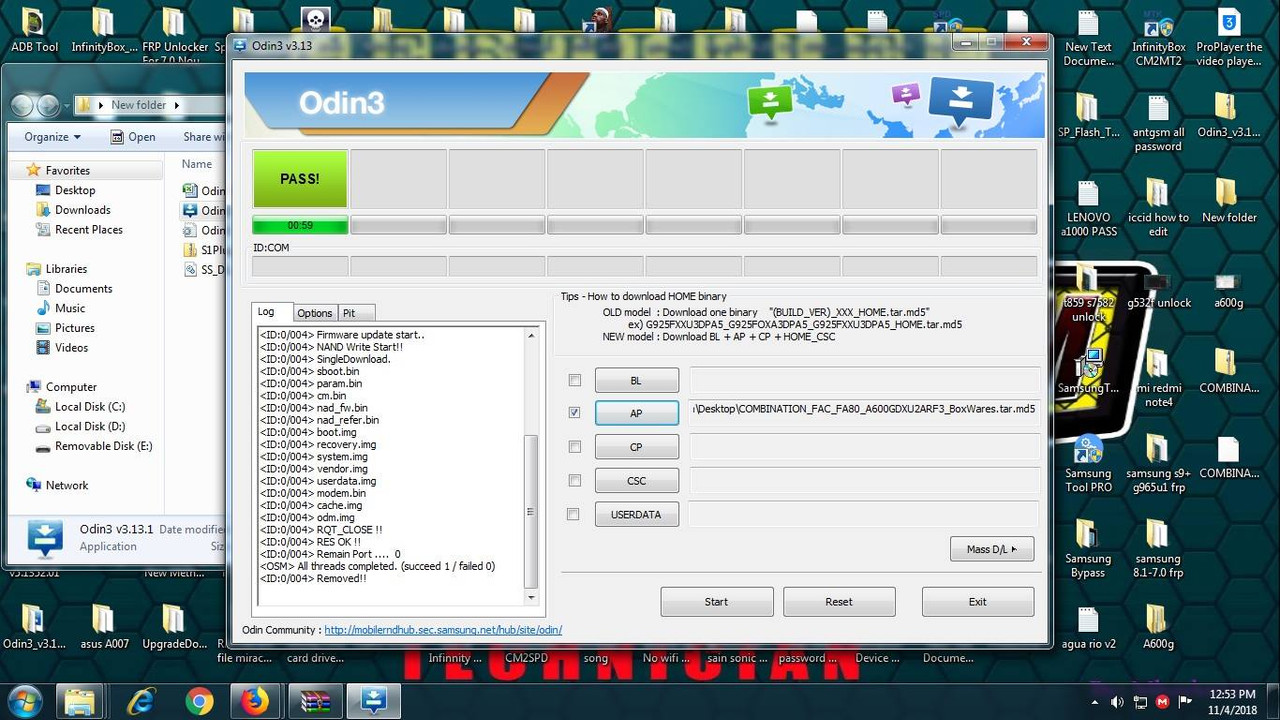1280x720 pixels.
Task: Open antgsm all password text file
Action: [1158, 124]
